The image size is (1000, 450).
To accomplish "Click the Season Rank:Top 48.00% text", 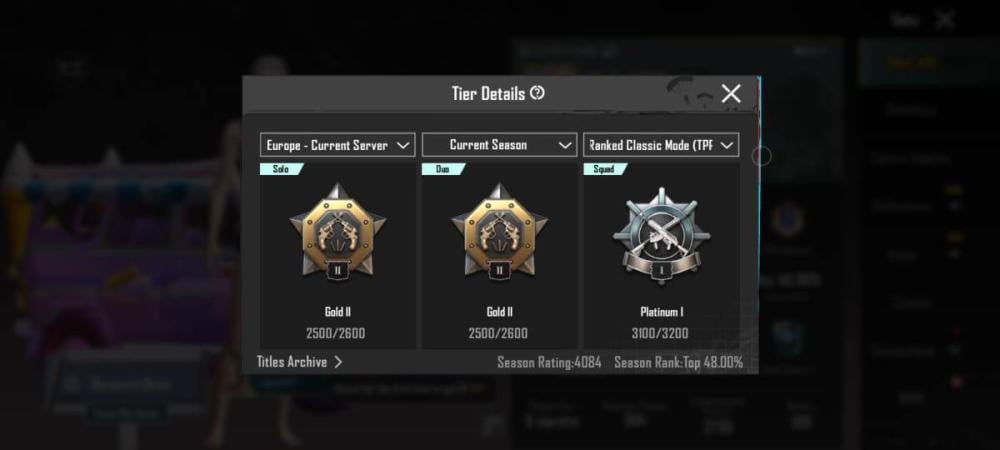I will point(679,363).
